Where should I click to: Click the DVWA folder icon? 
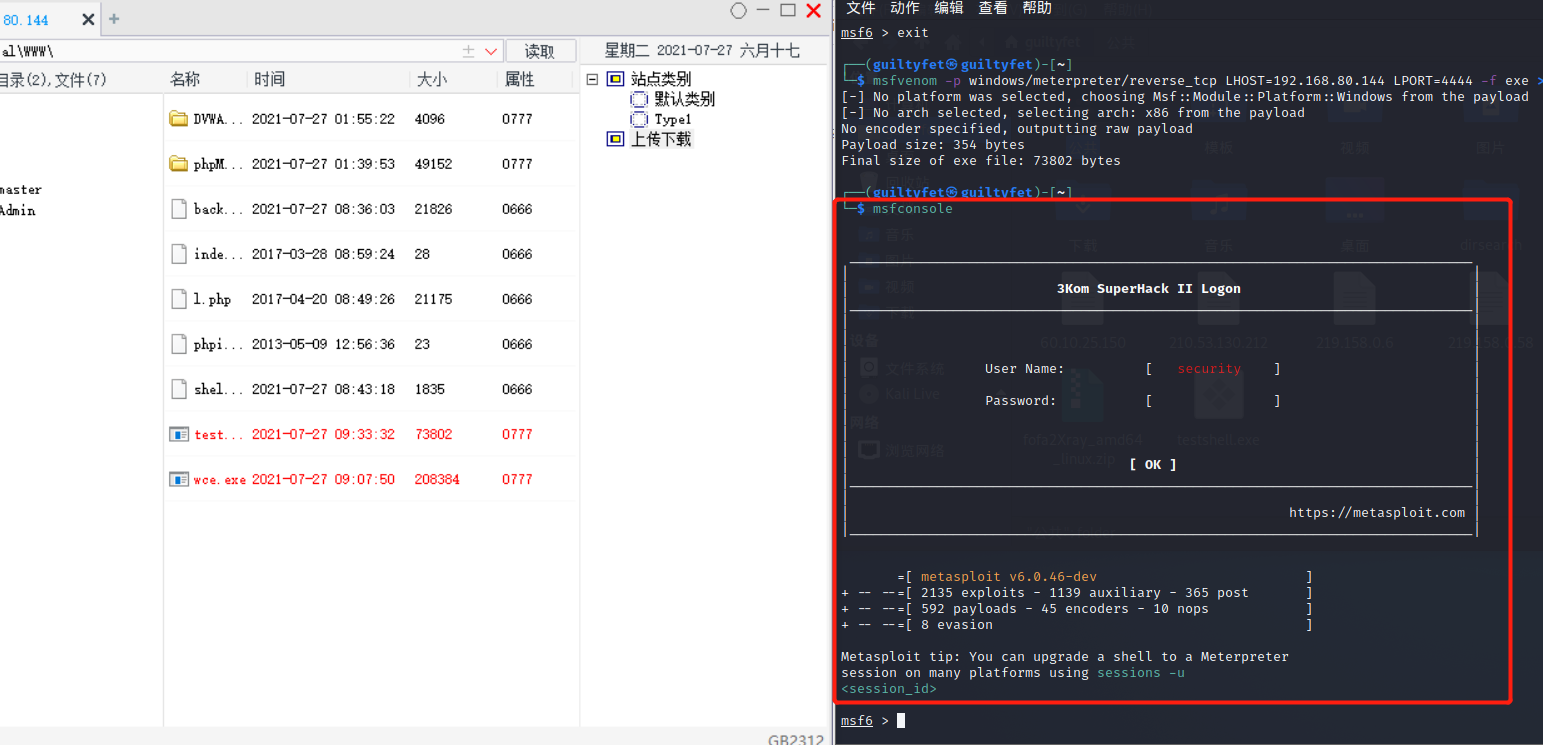pos(179,119)
